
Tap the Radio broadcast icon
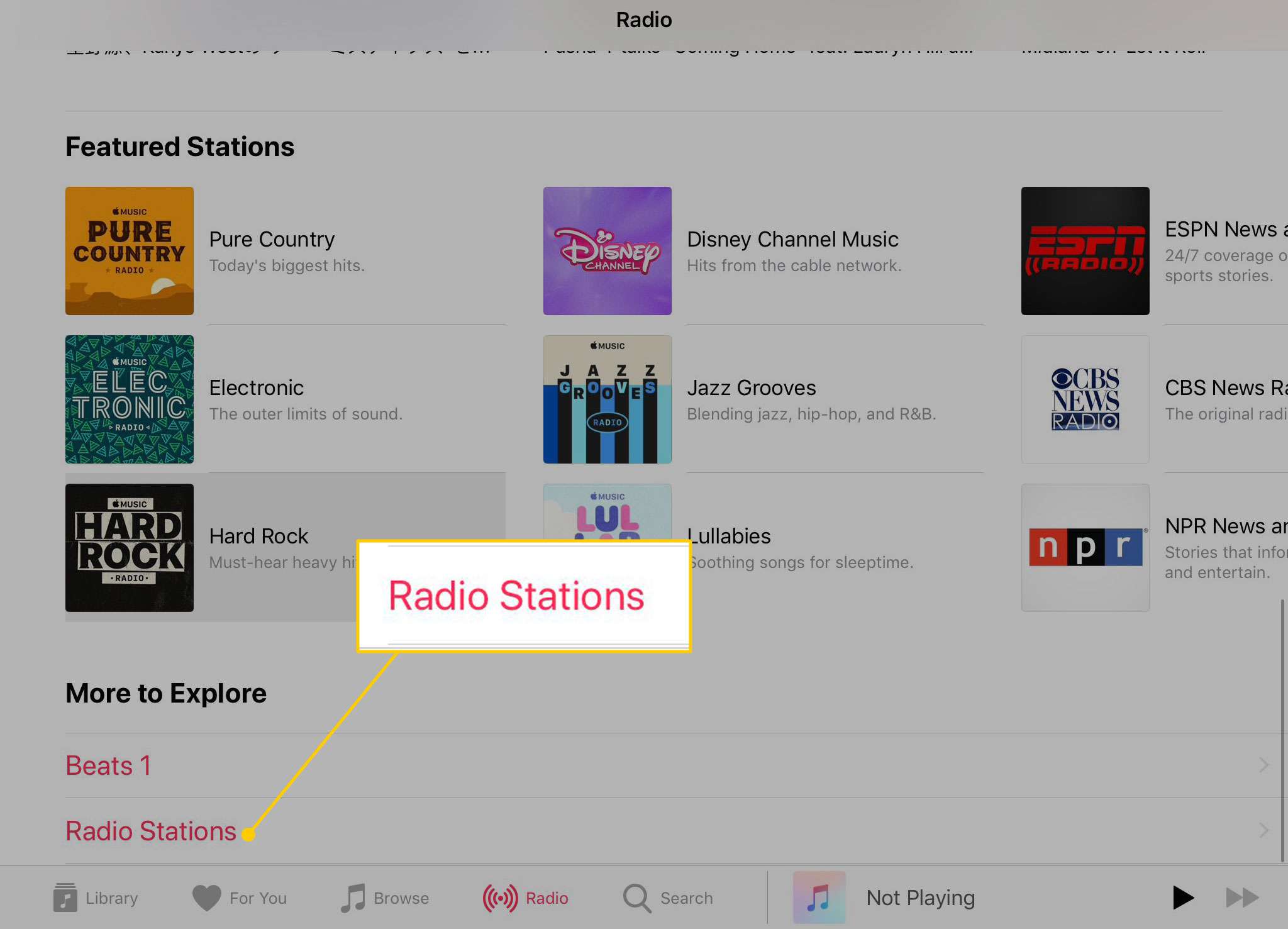point(500,898)
